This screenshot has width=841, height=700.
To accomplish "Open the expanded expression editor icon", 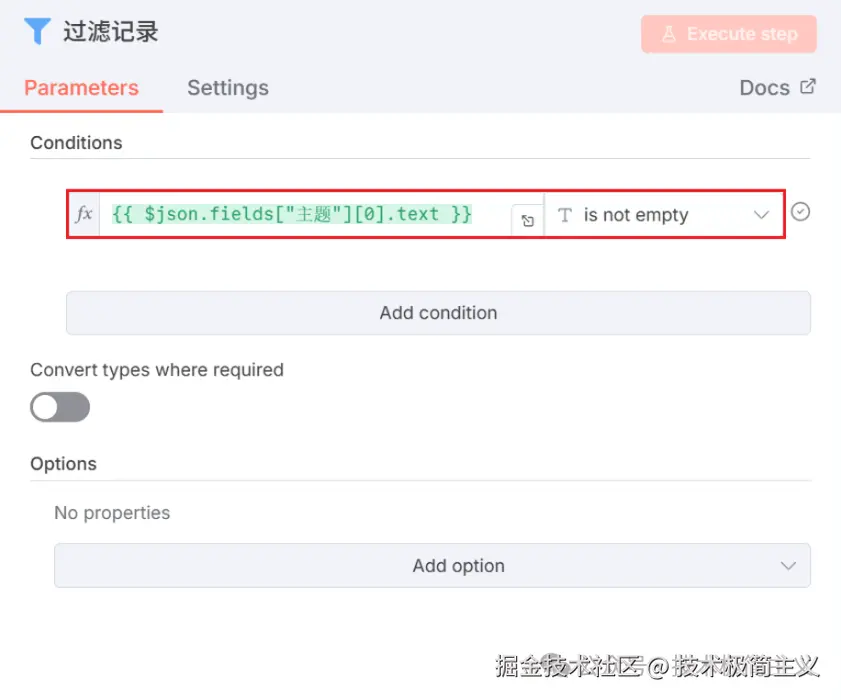I will [x=527, y=220].
